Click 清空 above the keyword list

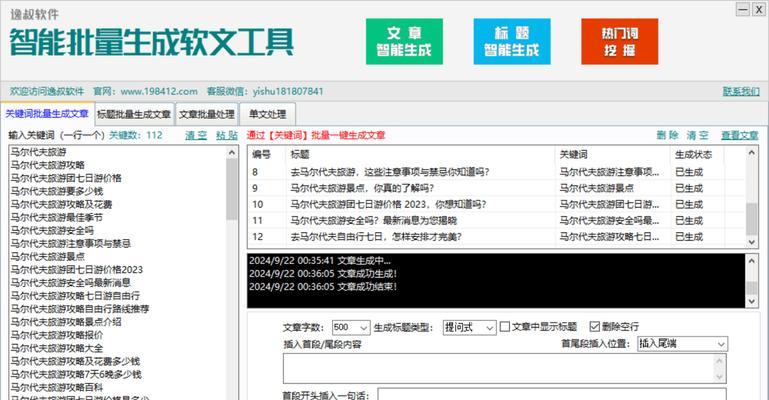196,135
